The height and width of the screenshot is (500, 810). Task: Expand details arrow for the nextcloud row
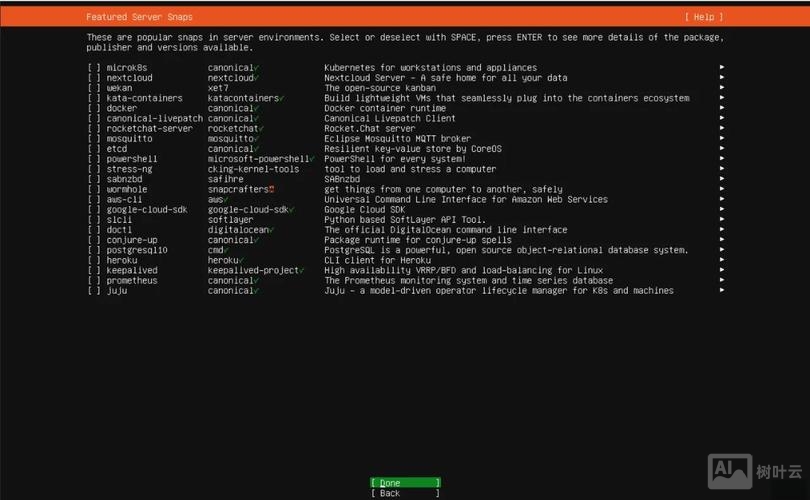(x=721, y=78)
